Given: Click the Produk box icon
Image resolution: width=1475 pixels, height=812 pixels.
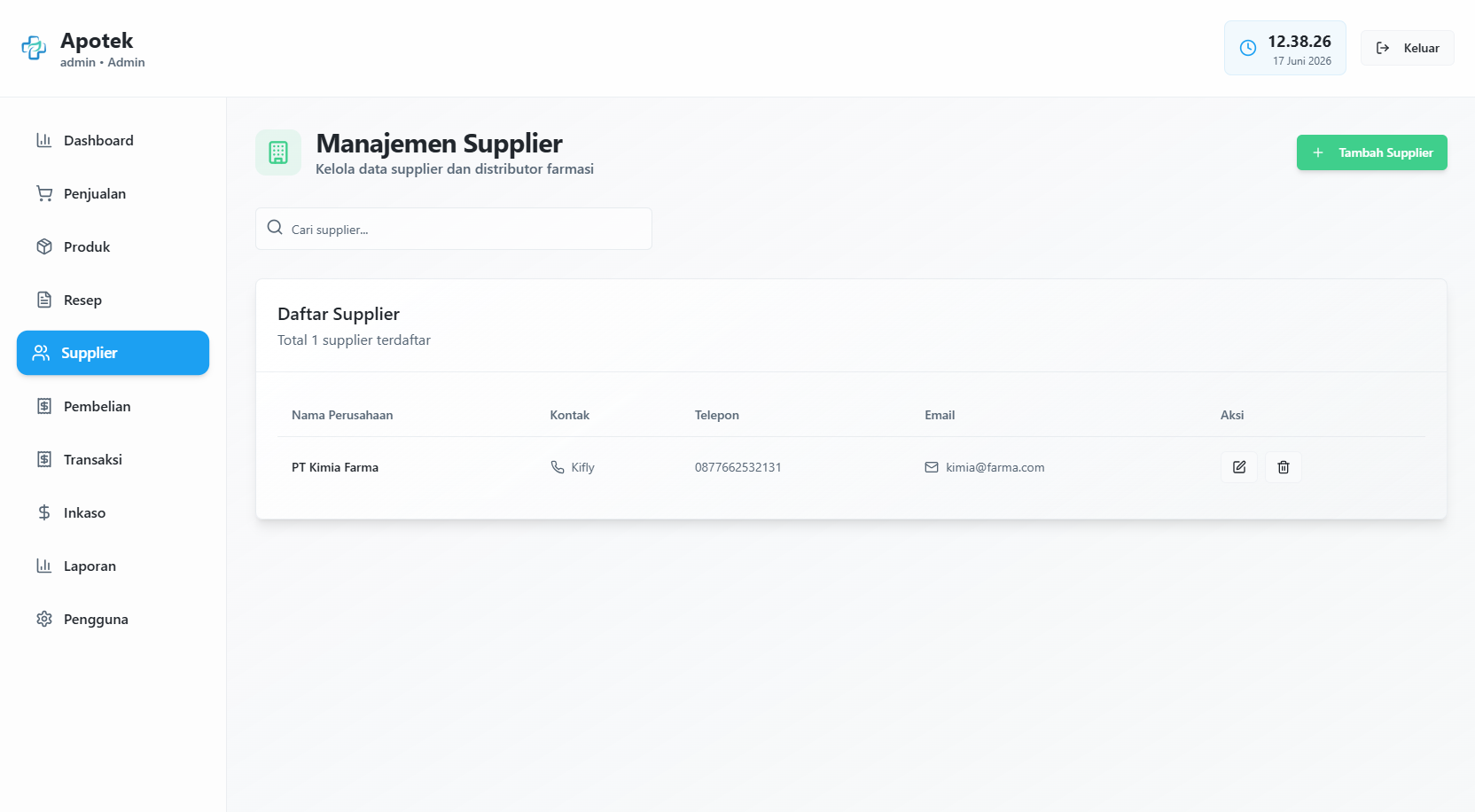Looking at the screenshot, I should [44, 246].
